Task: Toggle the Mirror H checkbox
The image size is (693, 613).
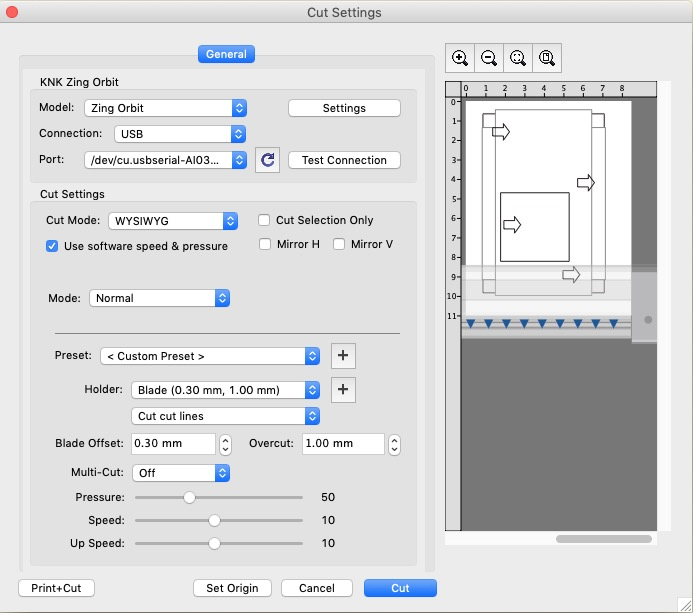Action: coord(265,244)
